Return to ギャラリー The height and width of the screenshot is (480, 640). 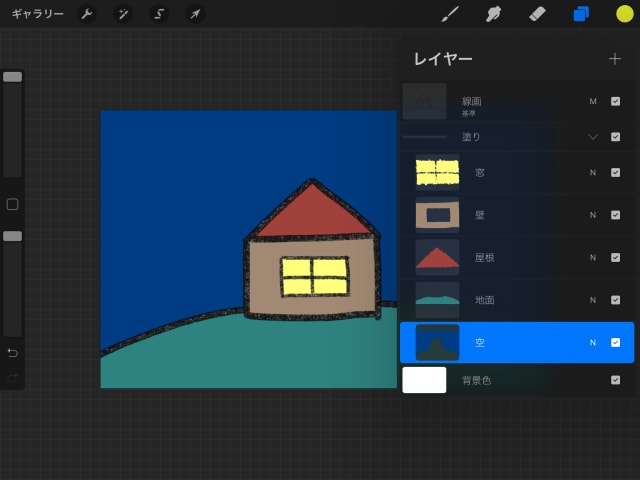[x=38, y=14]
